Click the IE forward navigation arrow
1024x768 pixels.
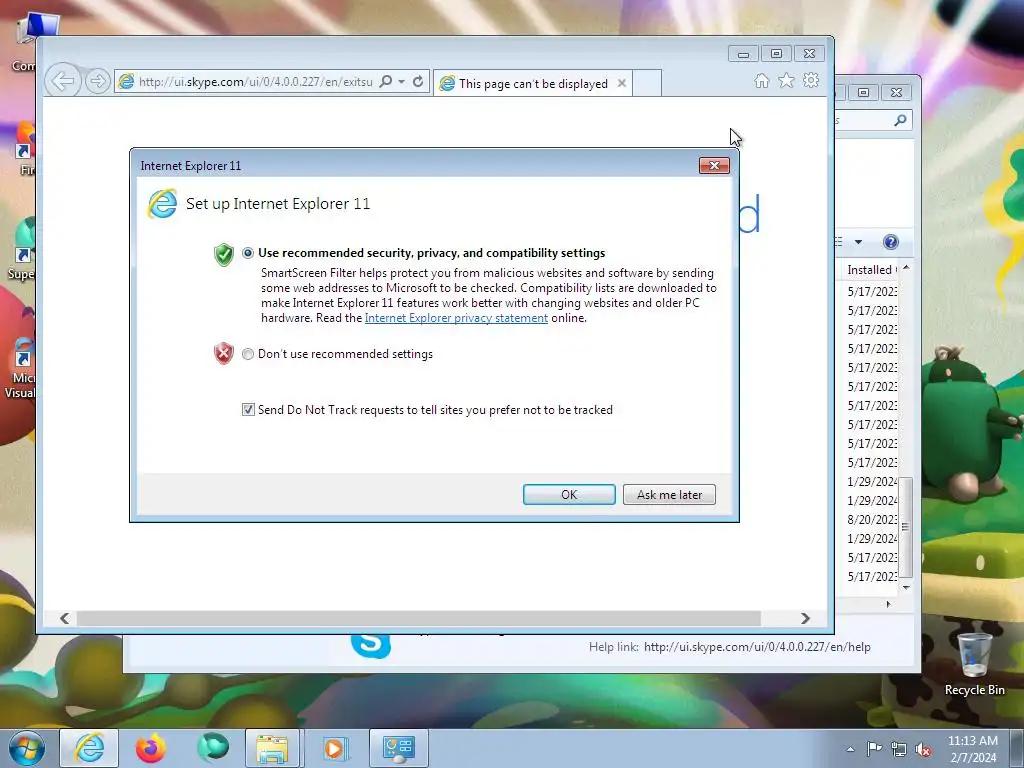[x=97, y=82]
